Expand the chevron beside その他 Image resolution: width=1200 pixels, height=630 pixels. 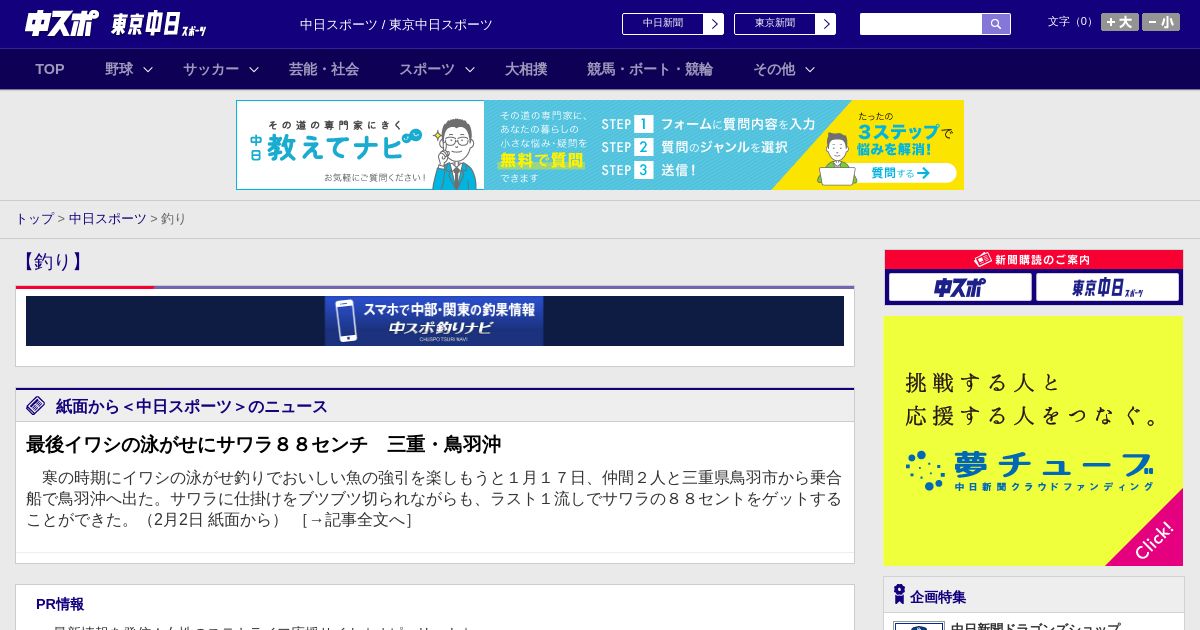coord(810,69)
